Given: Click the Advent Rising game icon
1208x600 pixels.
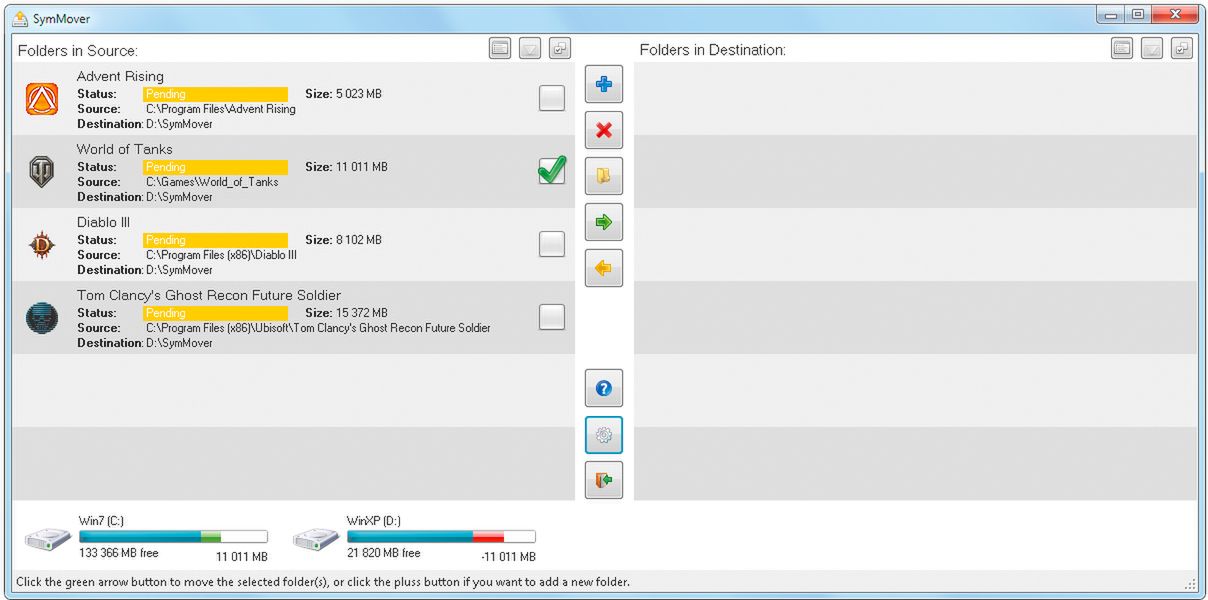Looking at the screenshot, I should [x=42, y=99].
